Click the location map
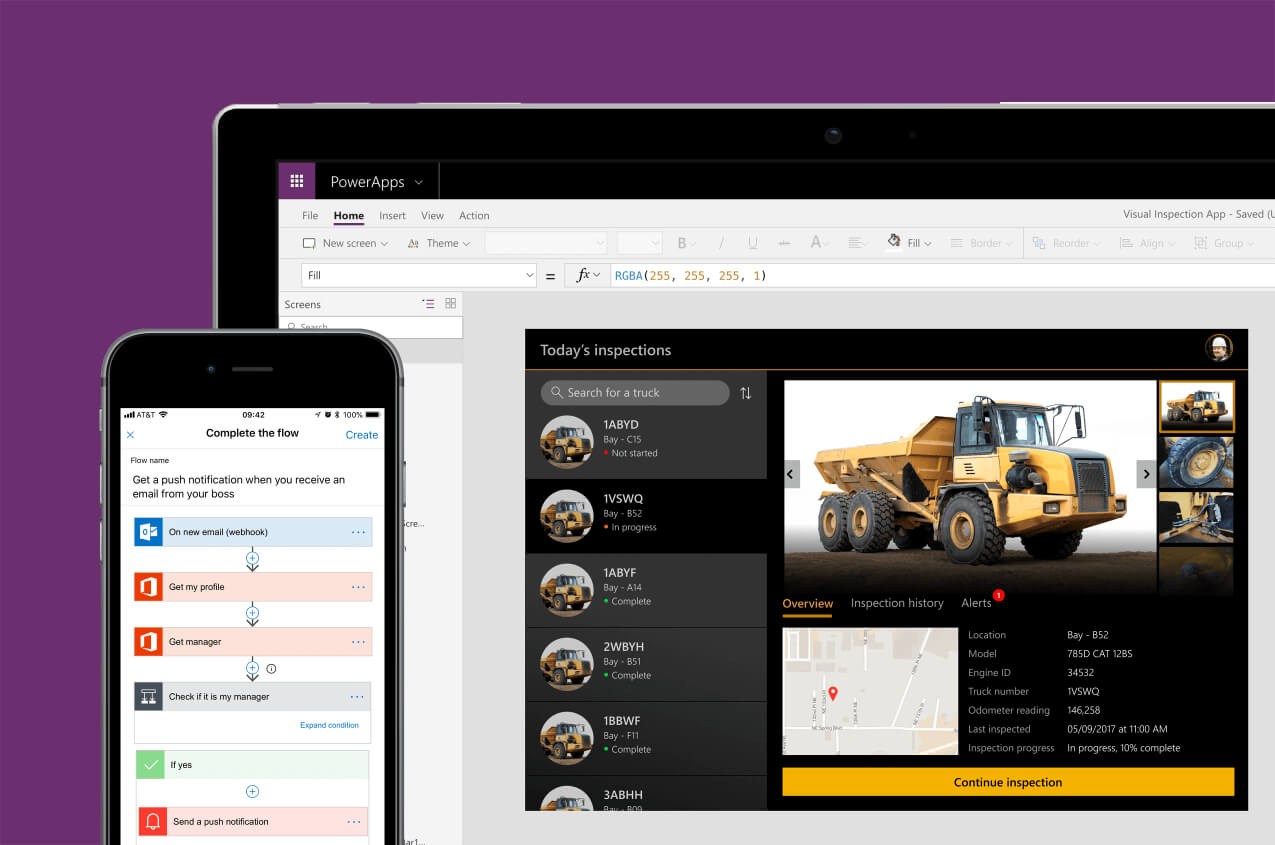Viewport: 1275px width, 845px height. (x=870, y=691)
